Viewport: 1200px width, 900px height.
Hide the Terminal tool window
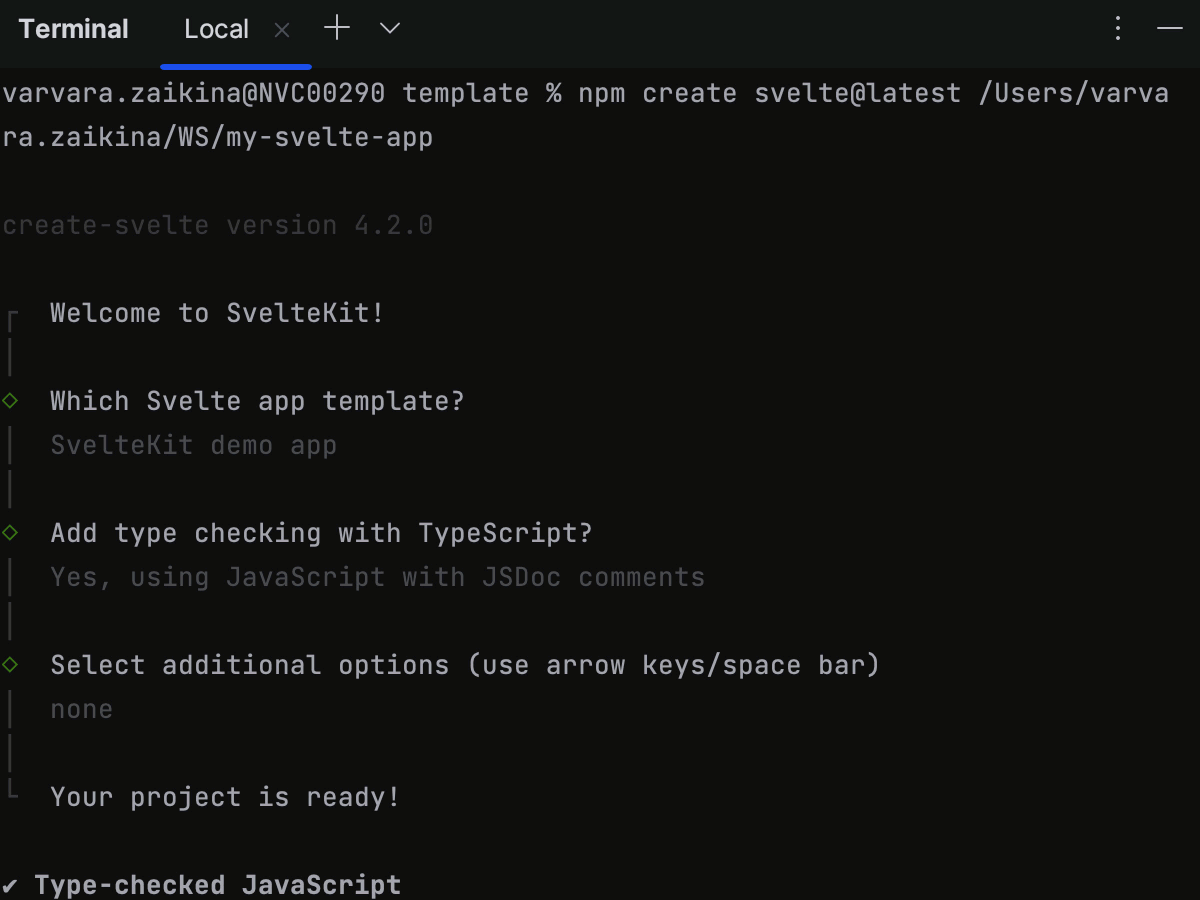[x=1170, y=28]
